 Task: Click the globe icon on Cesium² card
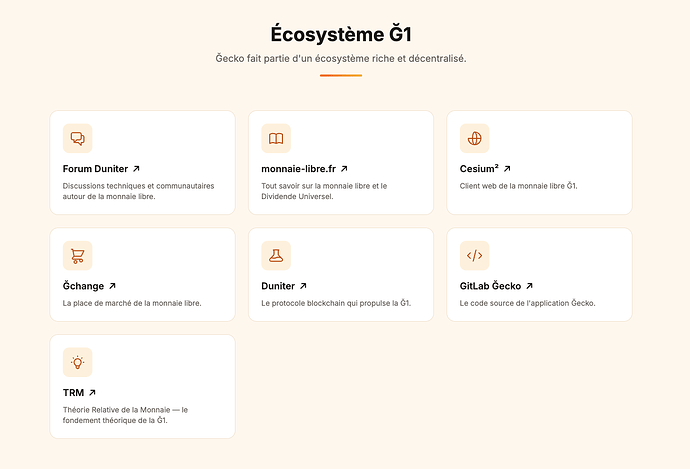click(x=474, y=139)
